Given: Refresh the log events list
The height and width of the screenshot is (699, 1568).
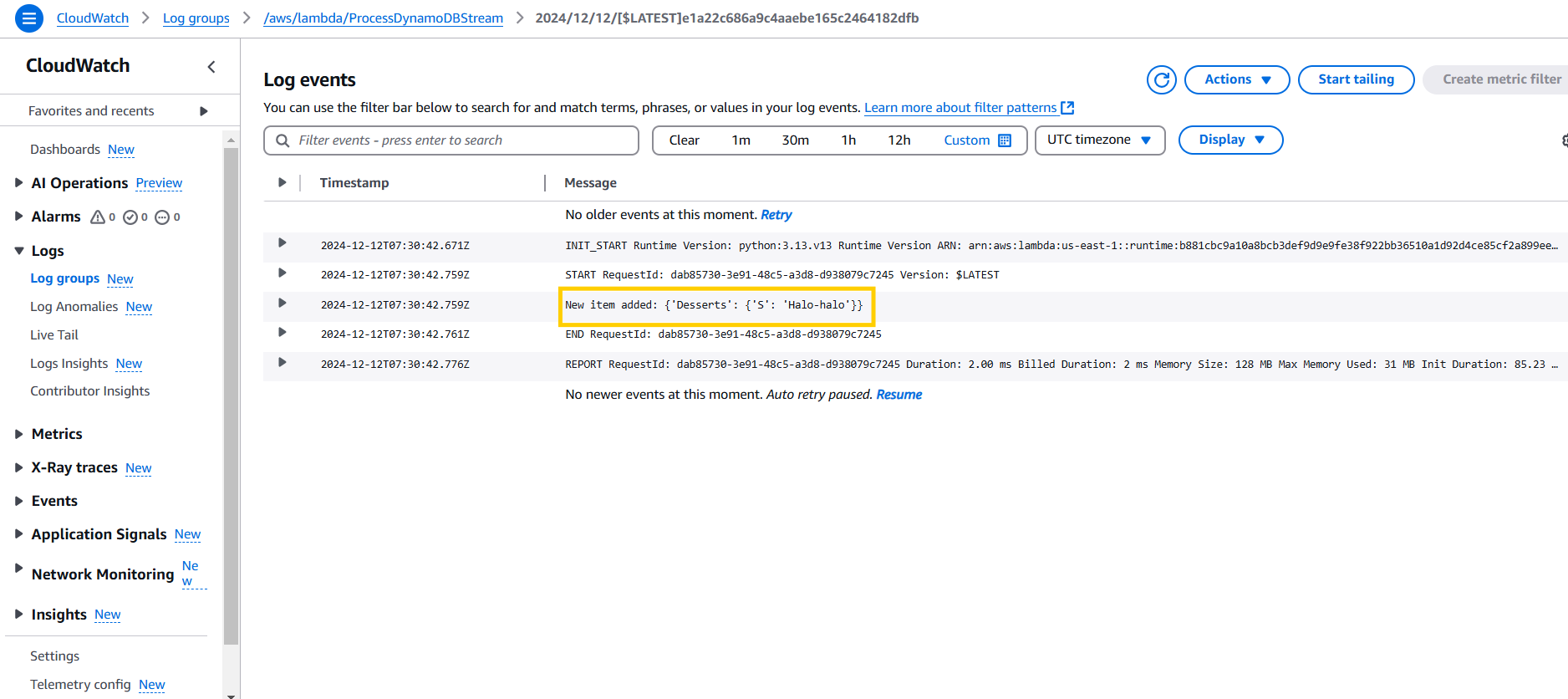Looking at the screenshot, I should (x=1161, y=79).
